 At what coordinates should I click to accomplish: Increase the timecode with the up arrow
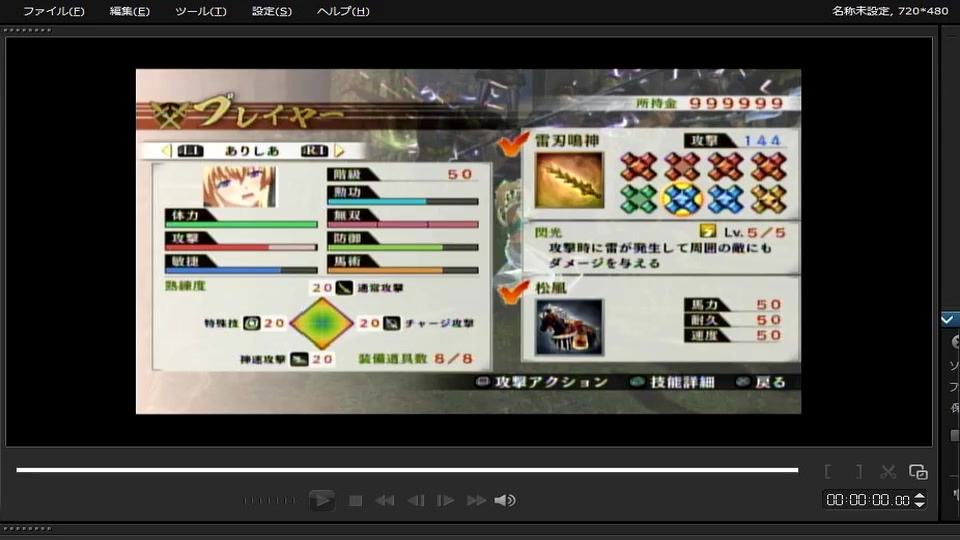(920, 496)
